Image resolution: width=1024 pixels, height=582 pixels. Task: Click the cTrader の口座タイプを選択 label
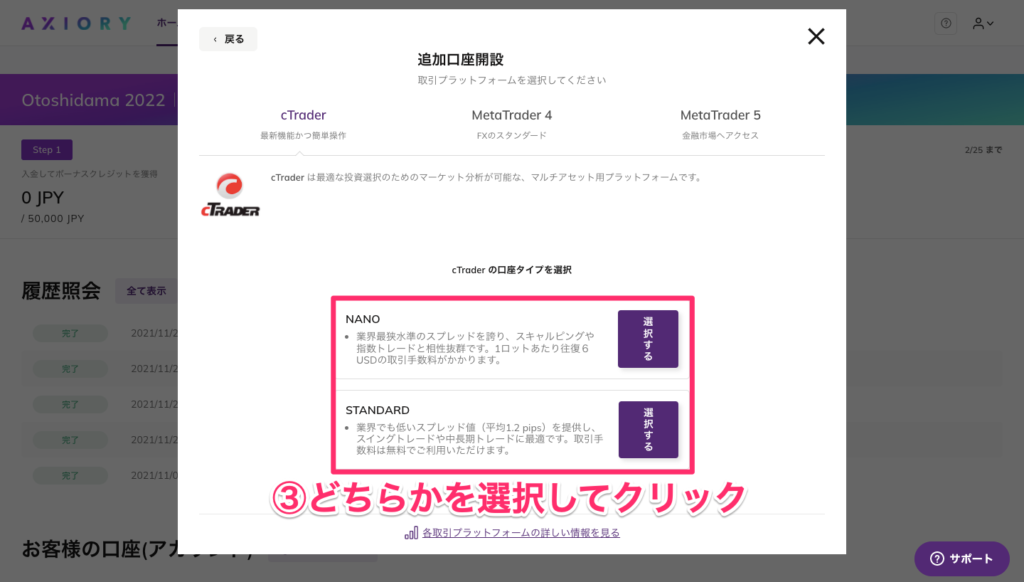511,270
